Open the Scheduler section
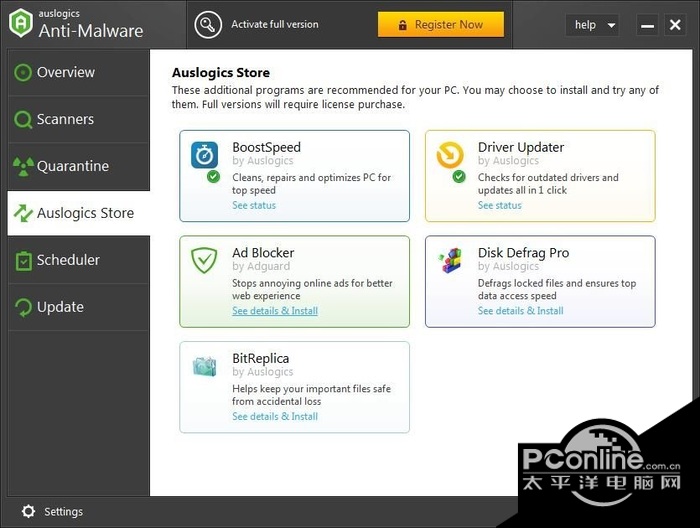Image resolution: width=700 pixels, height=528 pixels. pyautogui.click(x=79, y=260)
